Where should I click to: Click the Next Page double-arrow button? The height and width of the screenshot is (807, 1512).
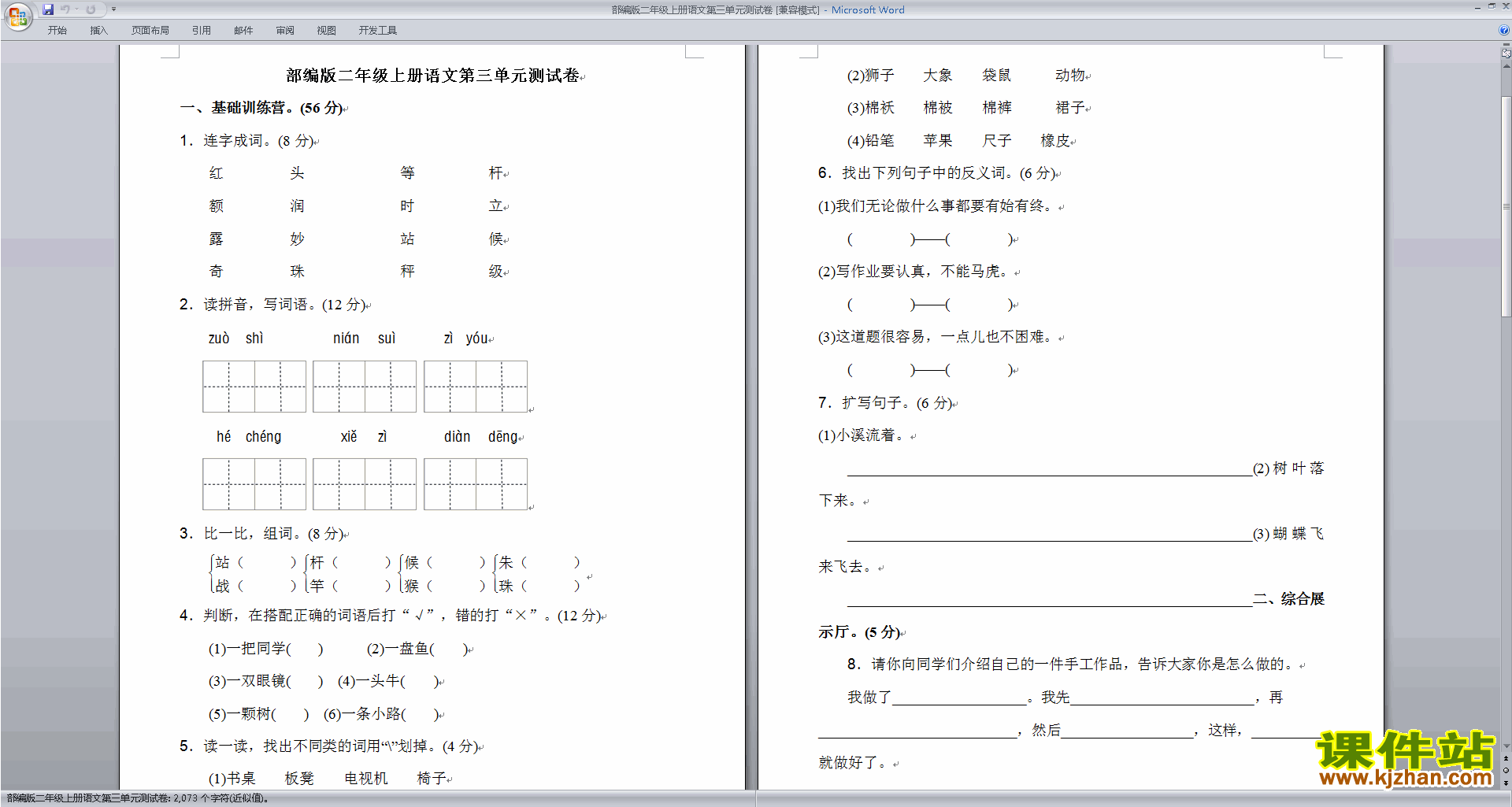click(1506, 783)
